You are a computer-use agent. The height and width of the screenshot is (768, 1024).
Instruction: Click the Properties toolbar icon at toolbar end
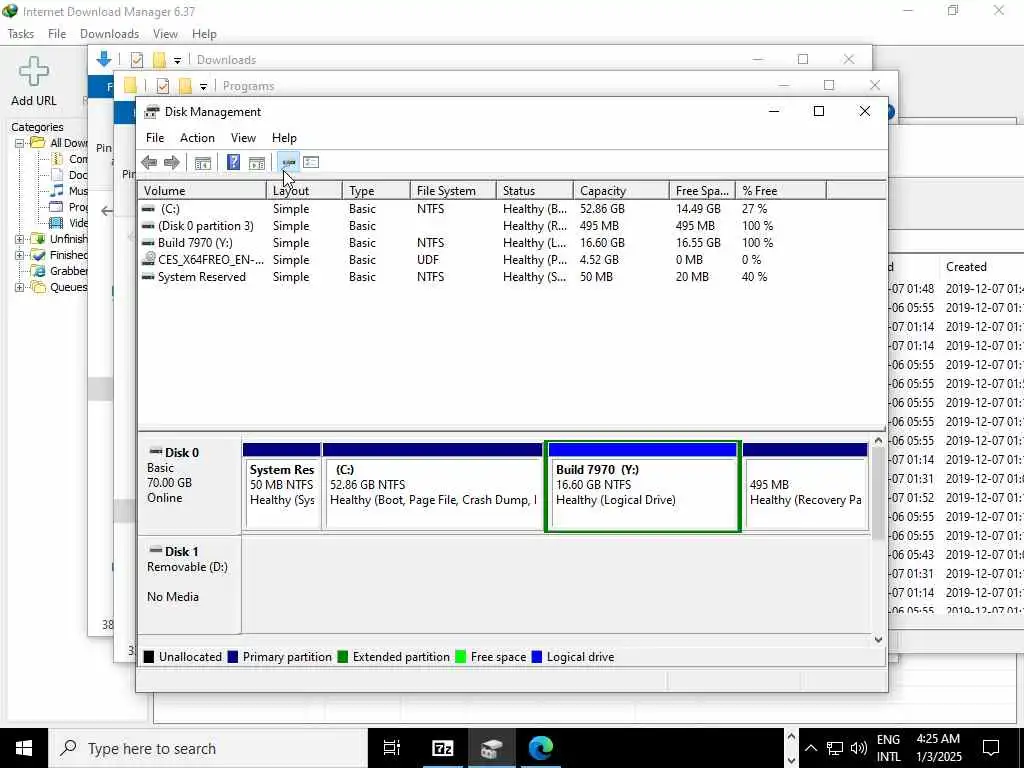(x=312, y=162)
